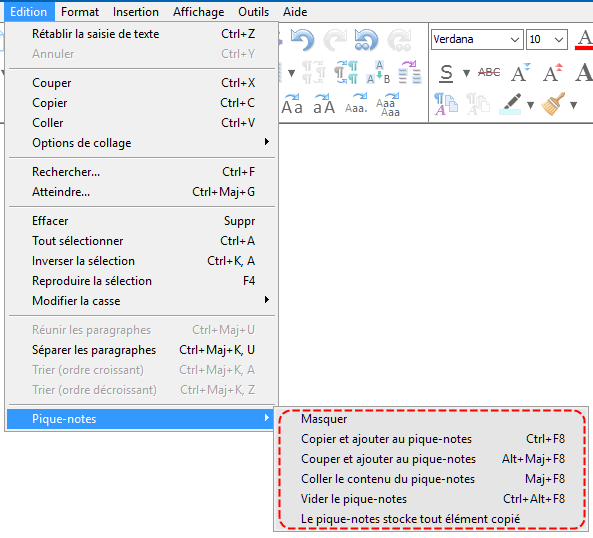Screen dimensions: 593x538
Task: Click the highlighter pen icon
Action: (x=510, y=104)
